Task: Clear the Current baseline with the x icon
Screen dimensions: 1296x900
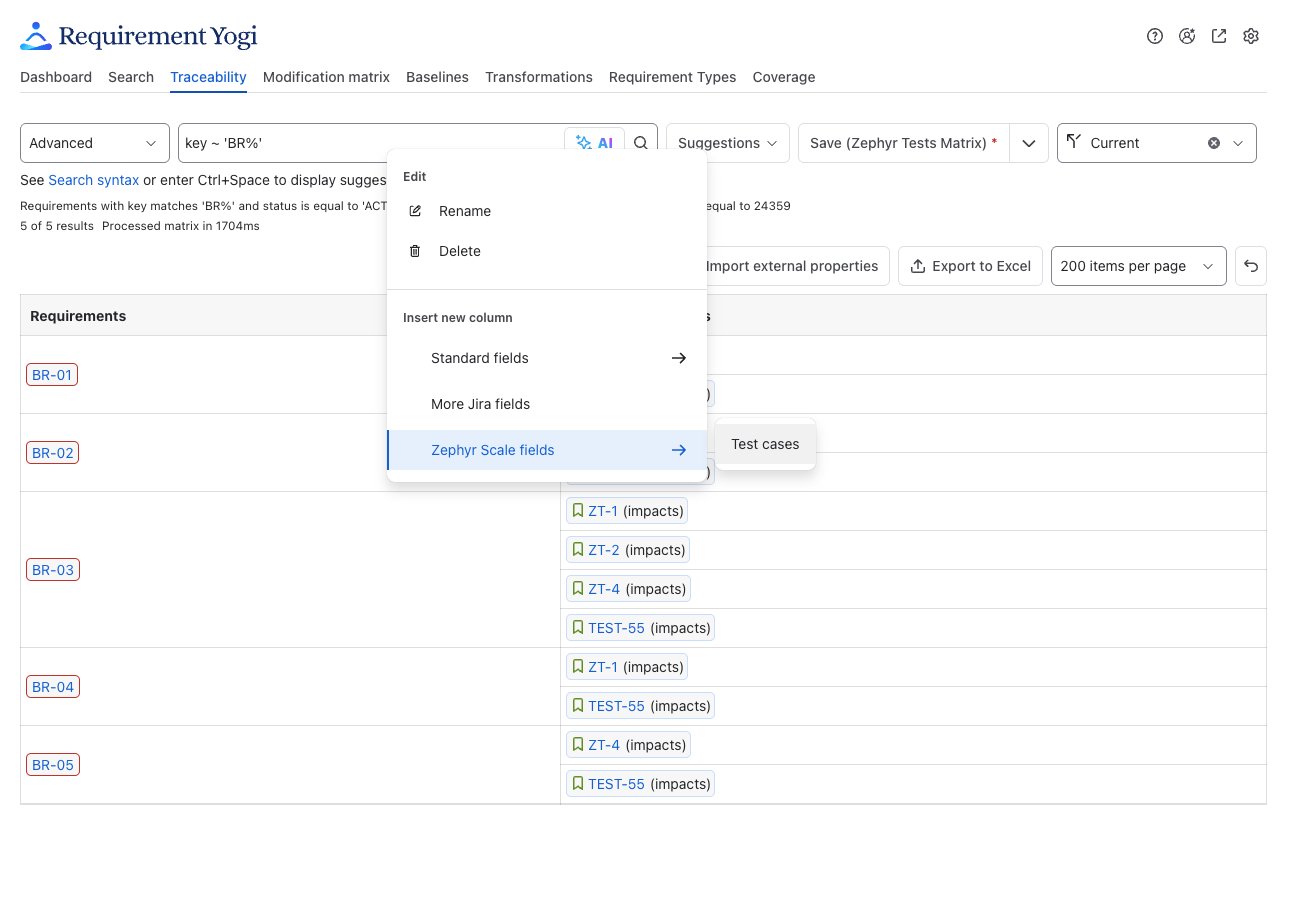Action: pyautogui.click(x=1214, y=143)
